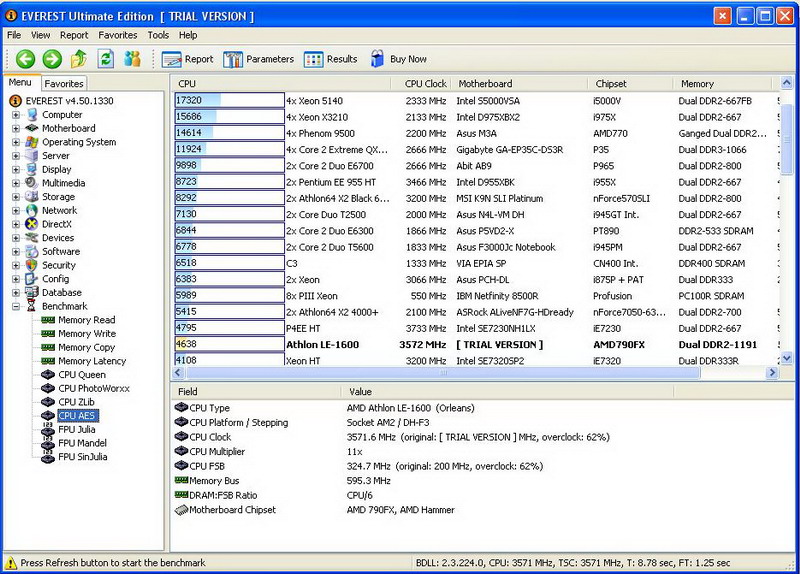The width and height of the screenshot is (800, 574).
Task: Select the CPU ZLib benchmark
Action: pyautogui.click(x=76, y=402)
